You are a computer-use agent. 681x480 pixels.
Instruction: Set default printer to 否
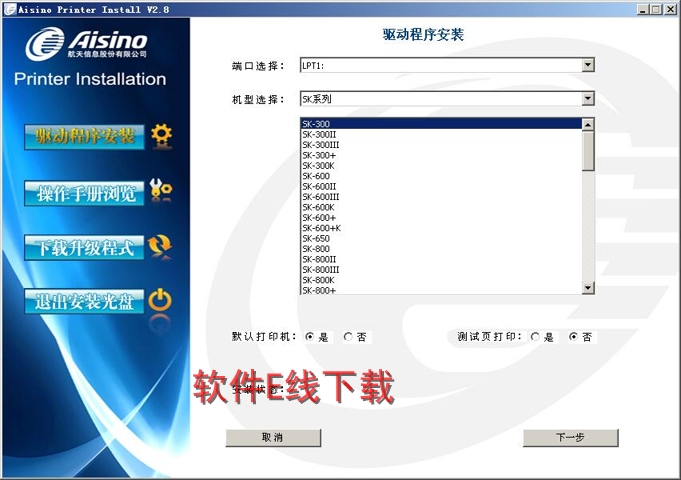click(348, 337)
